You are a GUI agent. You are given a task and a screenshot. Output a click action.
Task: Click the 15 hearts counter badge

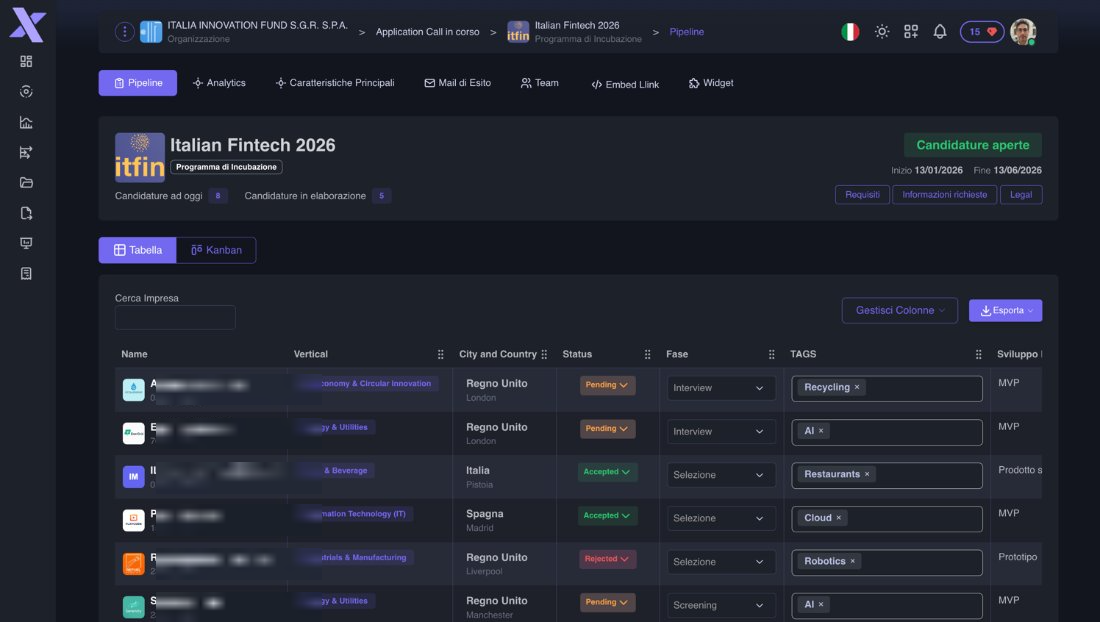(981, 32)
